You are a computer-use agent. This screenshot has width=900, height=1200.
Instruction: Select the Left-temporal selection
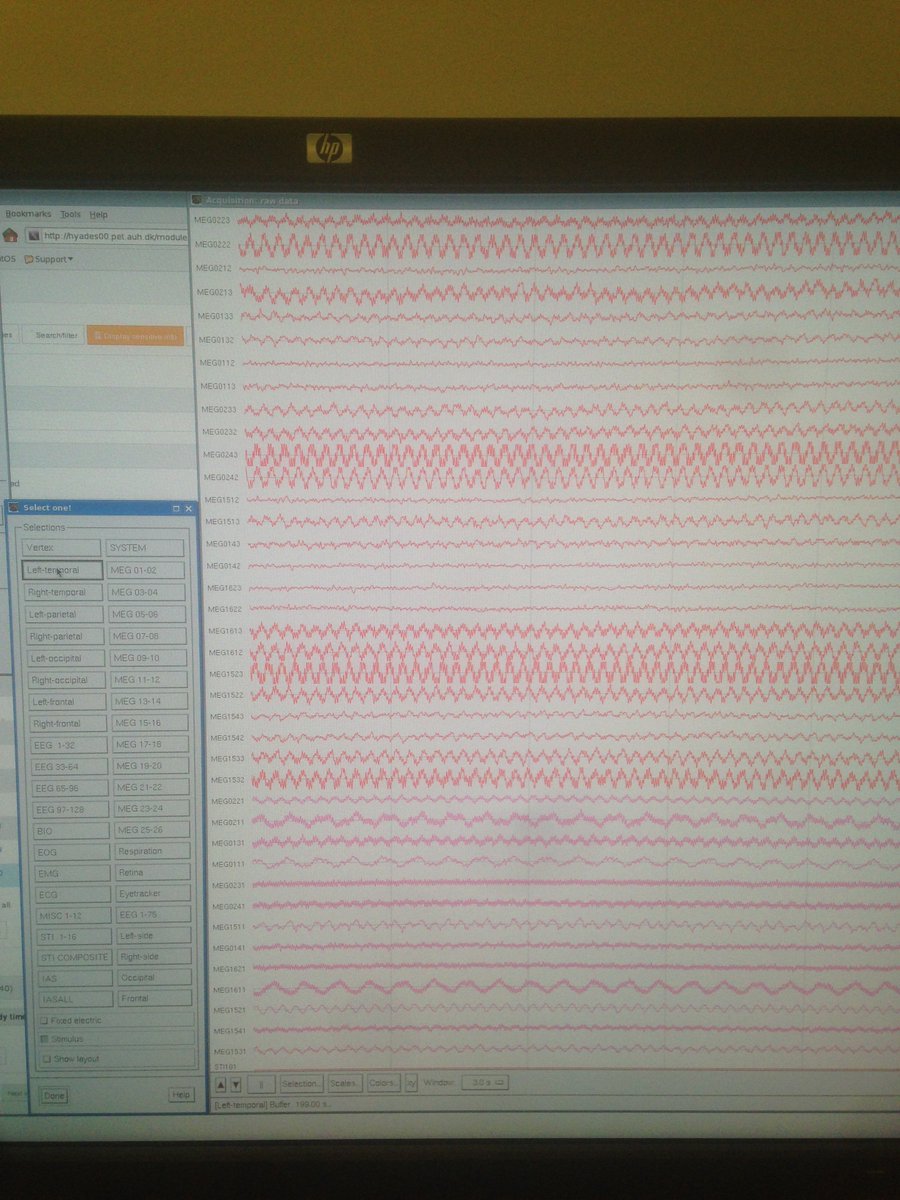[62, 570]
